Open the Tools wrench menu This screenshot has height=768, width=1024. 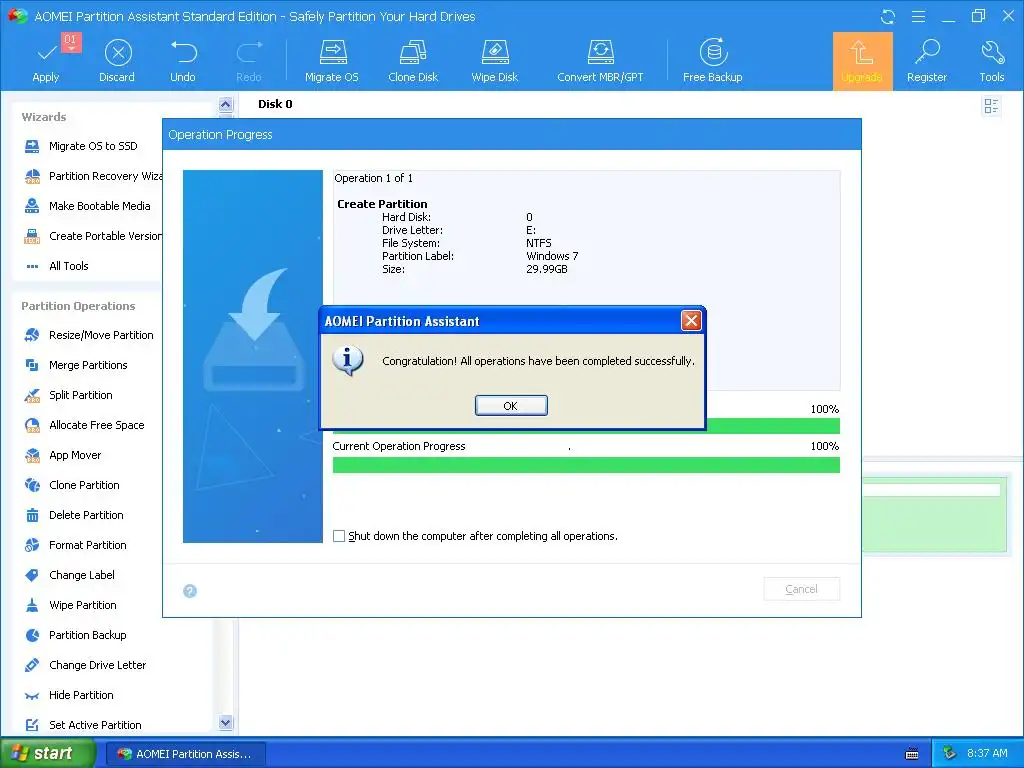991,60
